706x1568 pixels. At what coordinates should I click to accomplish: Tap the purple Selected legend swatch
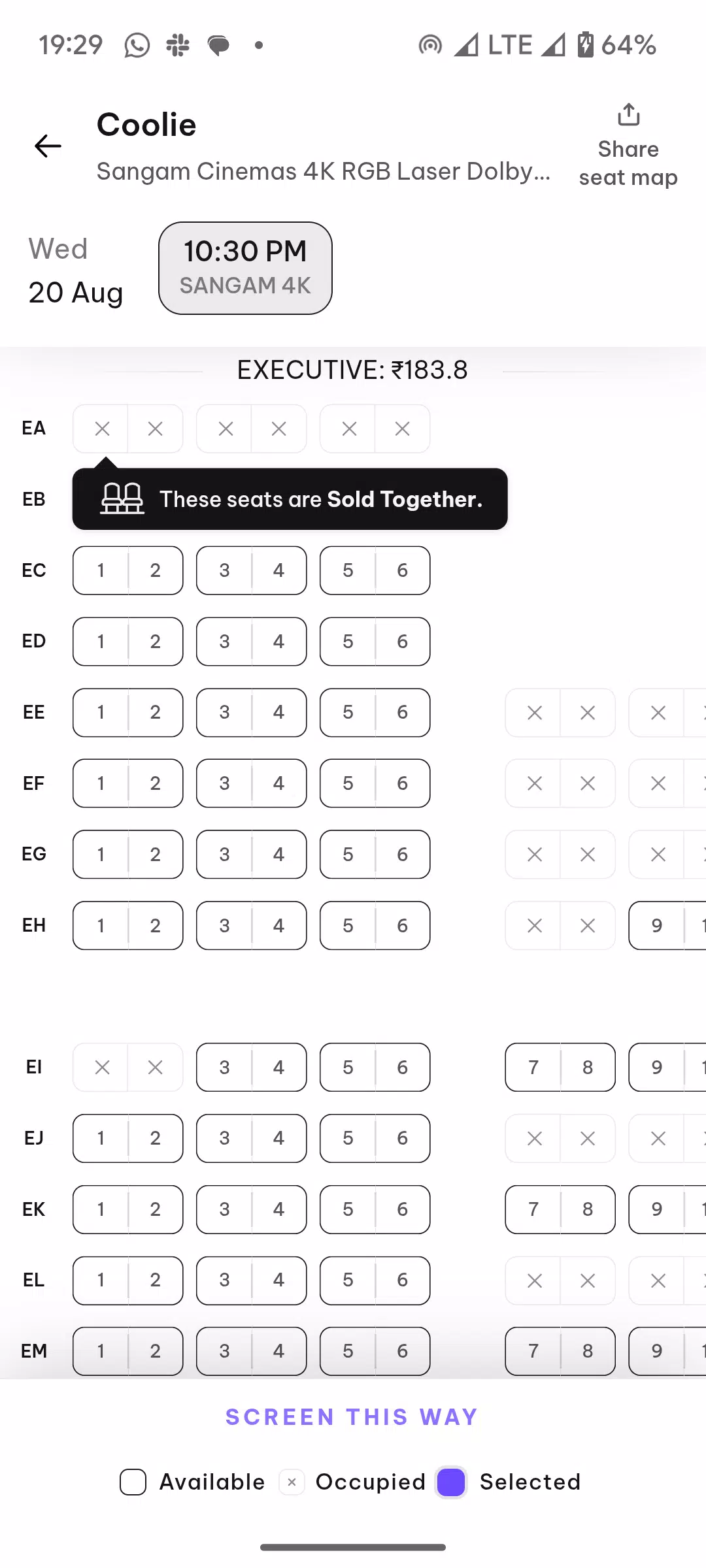451,1482
